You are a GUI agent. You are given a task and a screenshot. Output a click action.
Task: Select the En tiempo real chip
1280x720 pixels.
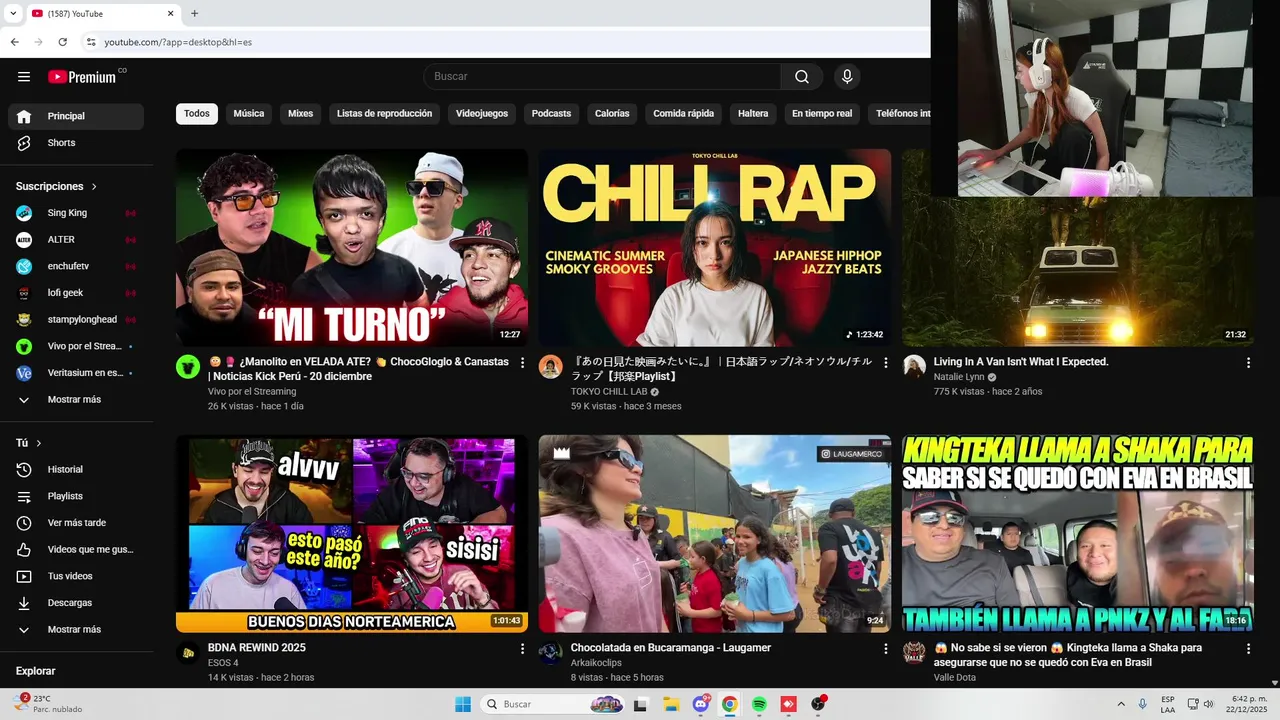822,114
